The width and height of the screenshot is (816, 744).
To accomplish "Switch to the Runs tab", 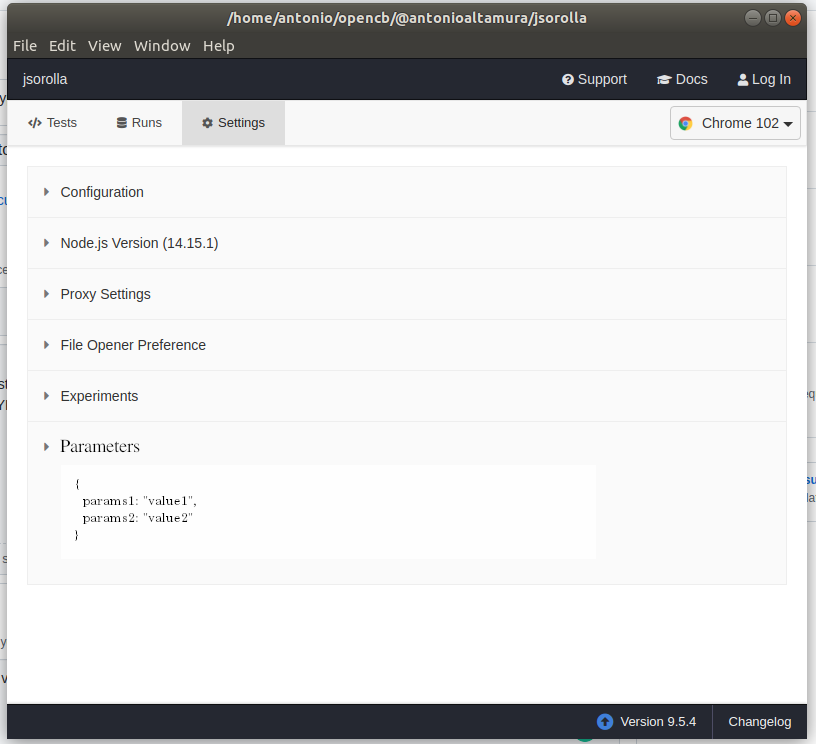I will click(x=139, y=122).
